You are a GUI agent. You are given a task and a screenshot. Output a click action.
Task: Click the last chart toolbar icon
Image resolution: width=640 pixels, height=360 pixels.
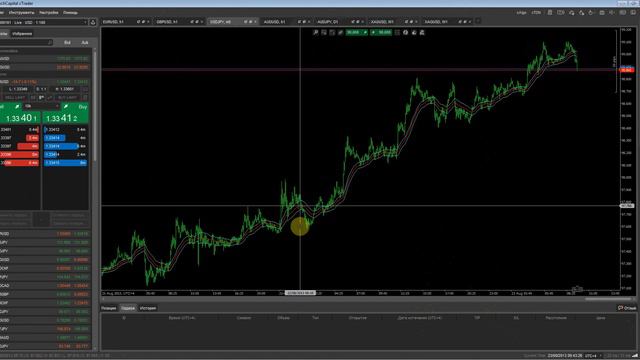[x=422, y=32]
